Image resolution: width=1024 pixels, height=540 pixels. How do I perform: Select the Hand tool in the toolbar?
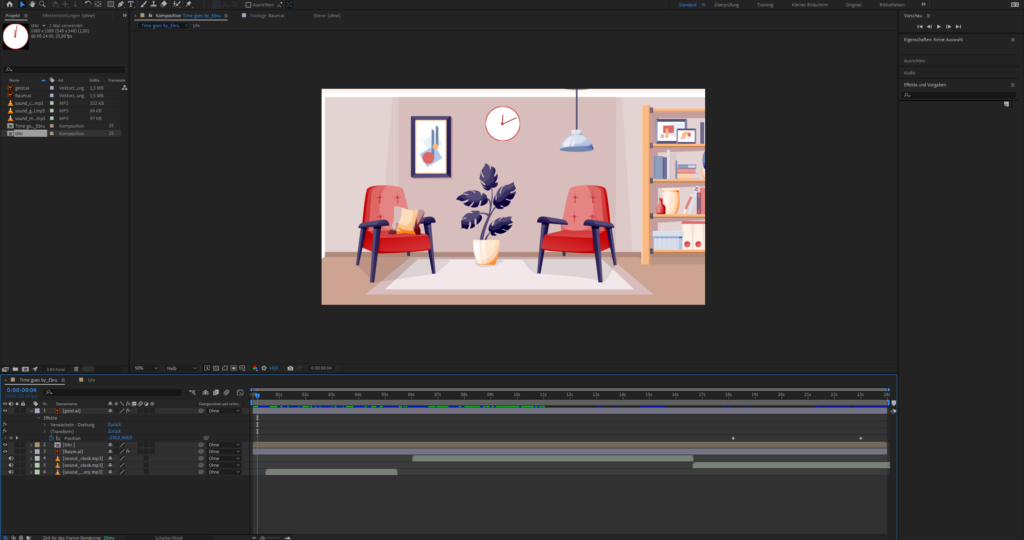tap(31, 4)
